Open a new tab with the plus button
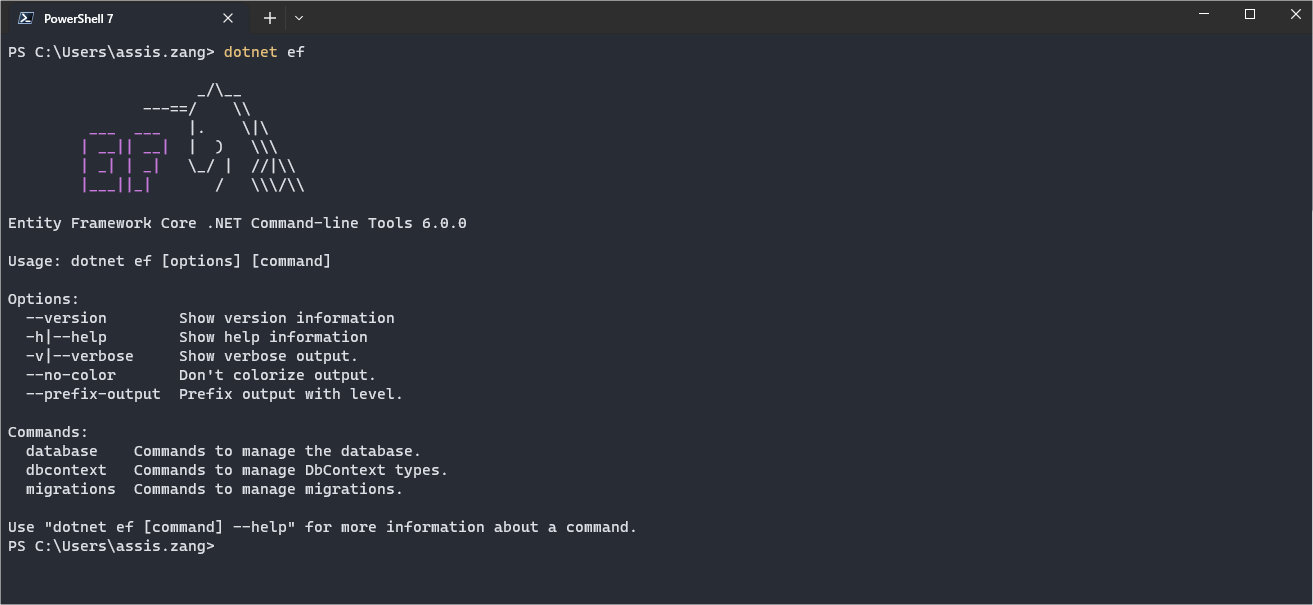Viewport: 1313px width, 605px height. [x=269, y=18]
